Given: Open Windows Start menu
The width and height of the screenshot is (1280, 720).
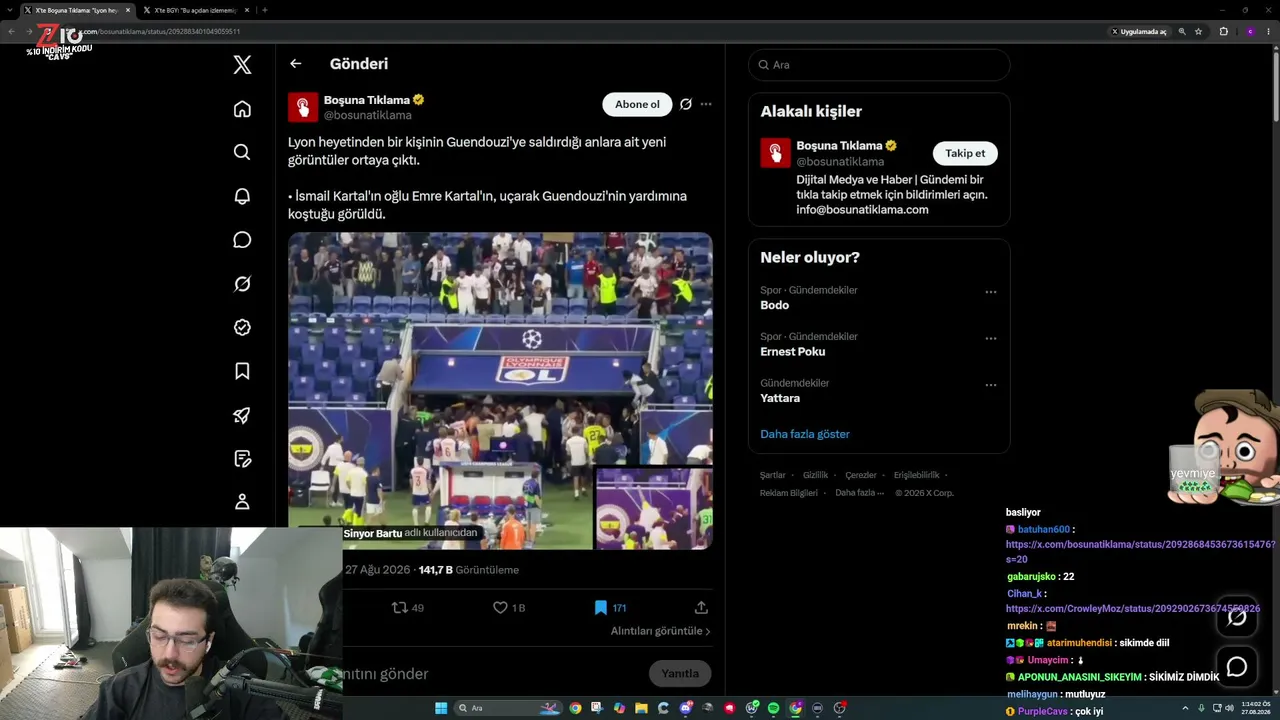Looking at the screenshot, I should (441, 708).
